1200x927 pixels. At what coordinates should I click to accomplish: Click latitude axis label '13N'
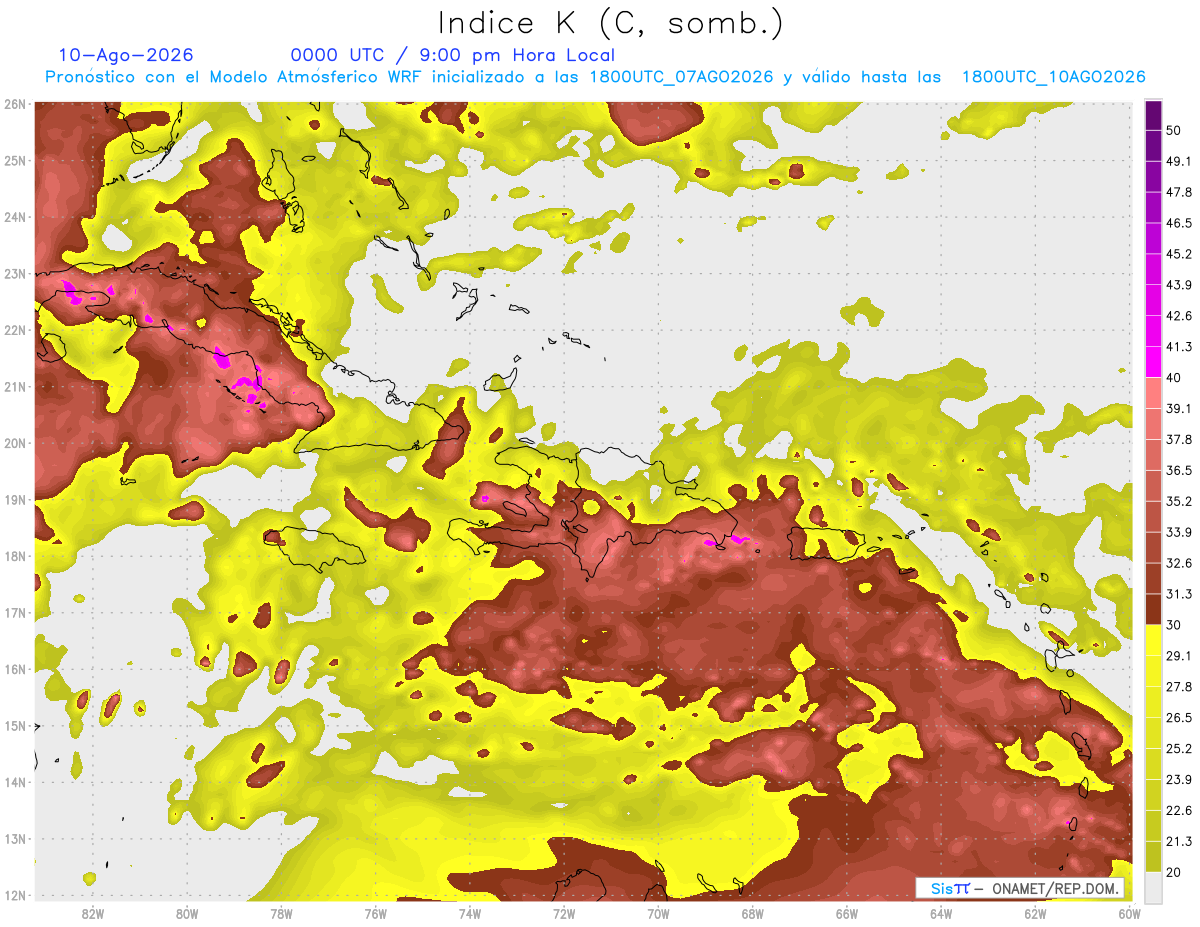15,839
